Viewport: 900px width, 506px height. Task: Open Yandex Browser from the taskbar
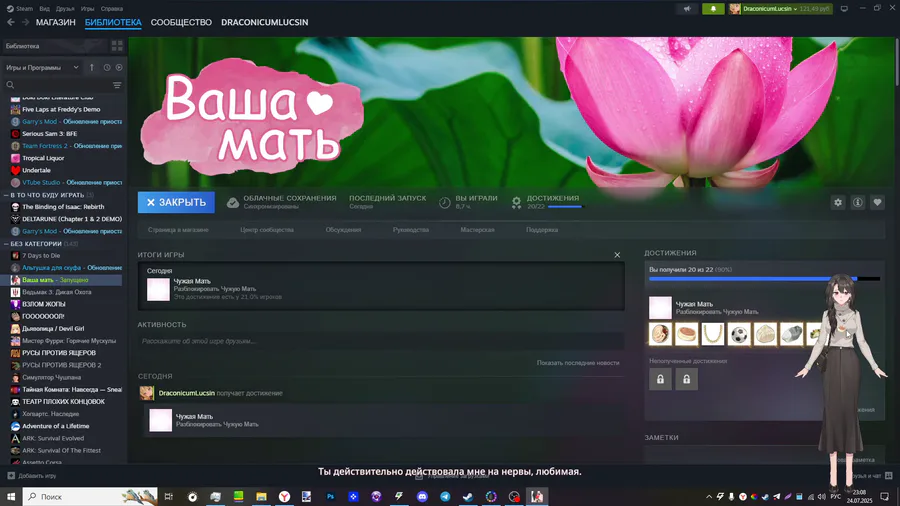pos(284,496)
